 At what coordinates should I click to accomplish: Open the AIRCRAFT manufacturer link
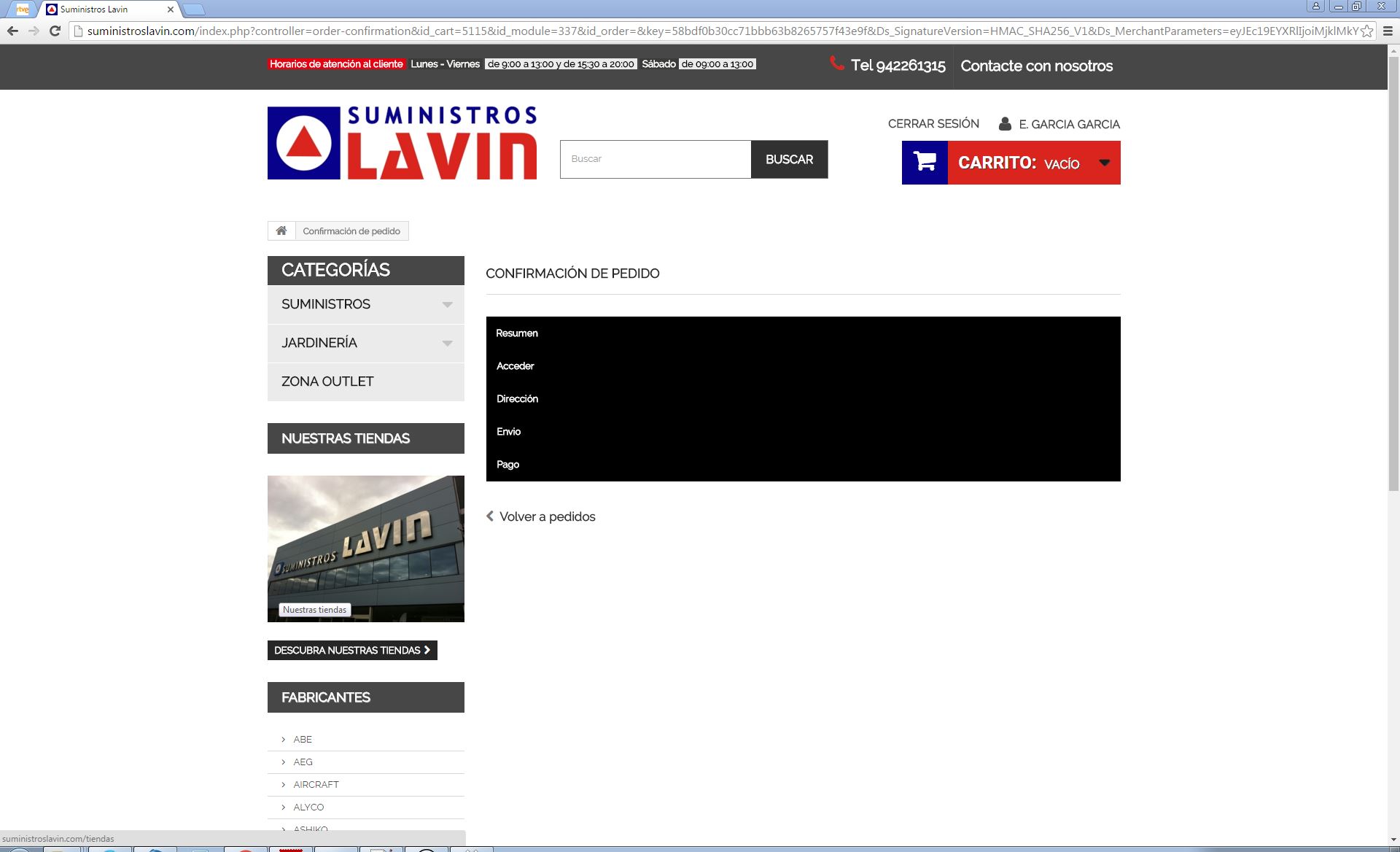pos(316,784)
